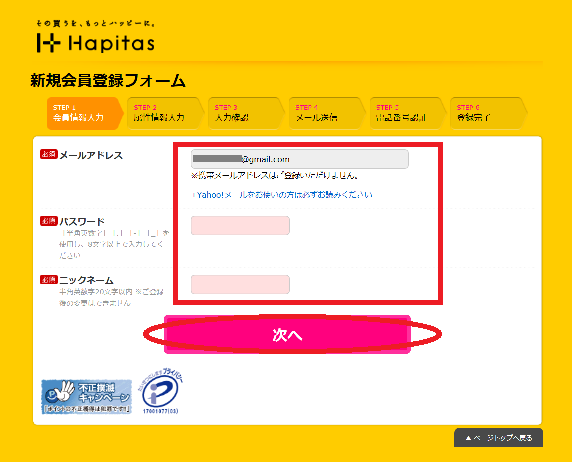The height and width of the screenshot is (462, 572).
Task: Click the 新規会員登録フォーム heading
Action: tap(108, 81)
